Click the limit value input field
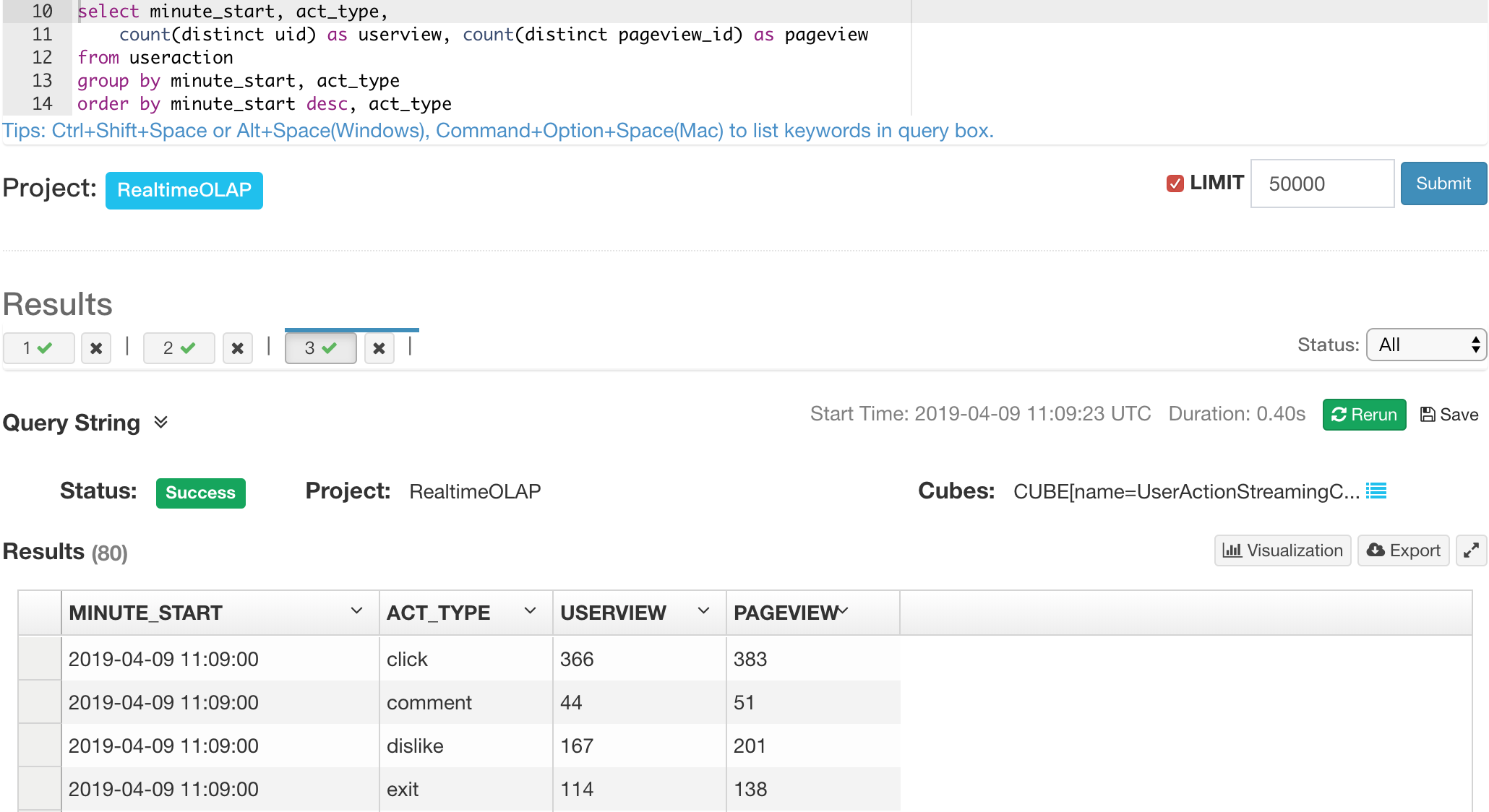 pyautogui.click(x=1321, y=183)
